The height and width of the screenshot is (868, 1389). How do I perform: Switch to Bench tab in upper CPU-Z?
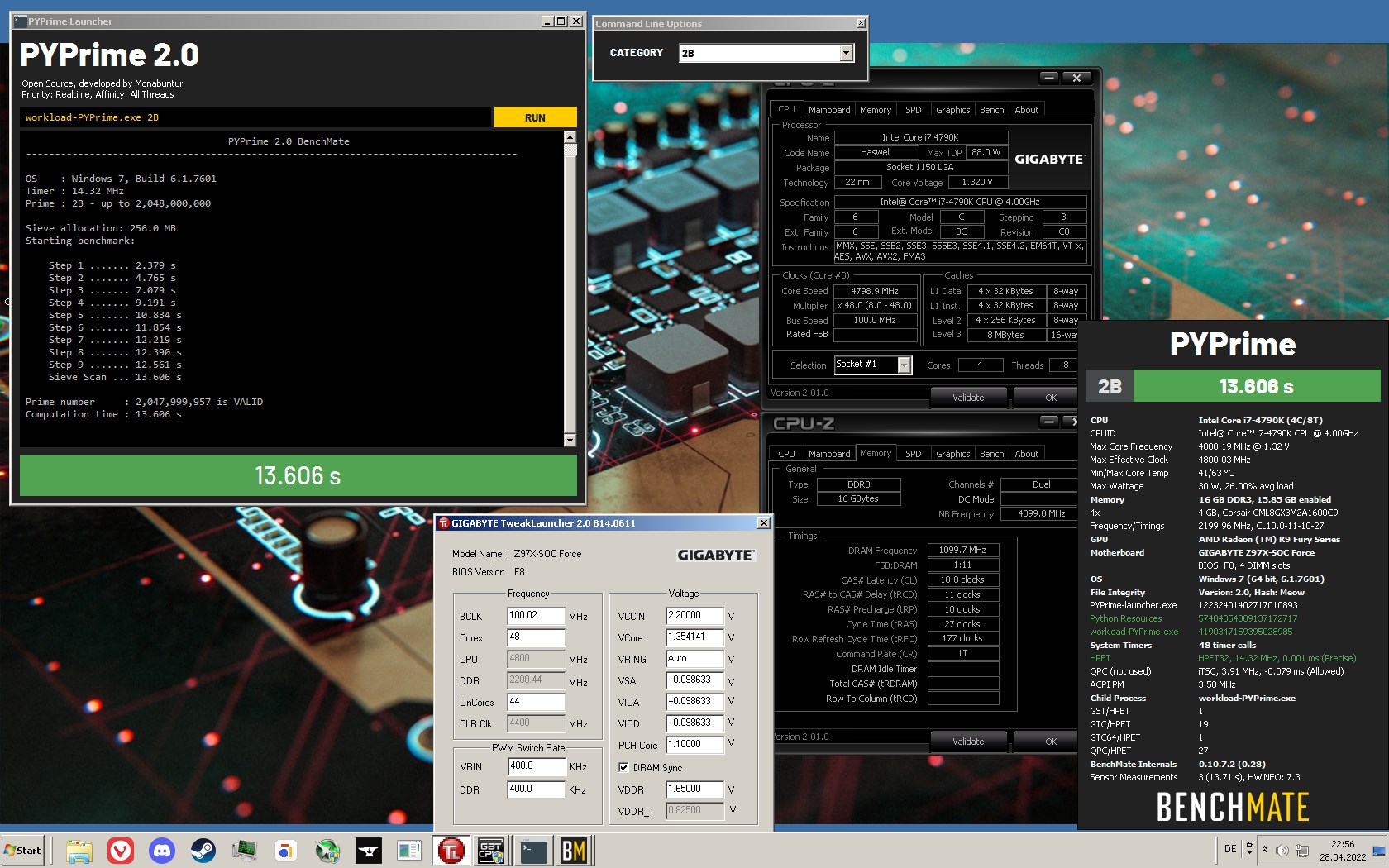tap(991, 110)
